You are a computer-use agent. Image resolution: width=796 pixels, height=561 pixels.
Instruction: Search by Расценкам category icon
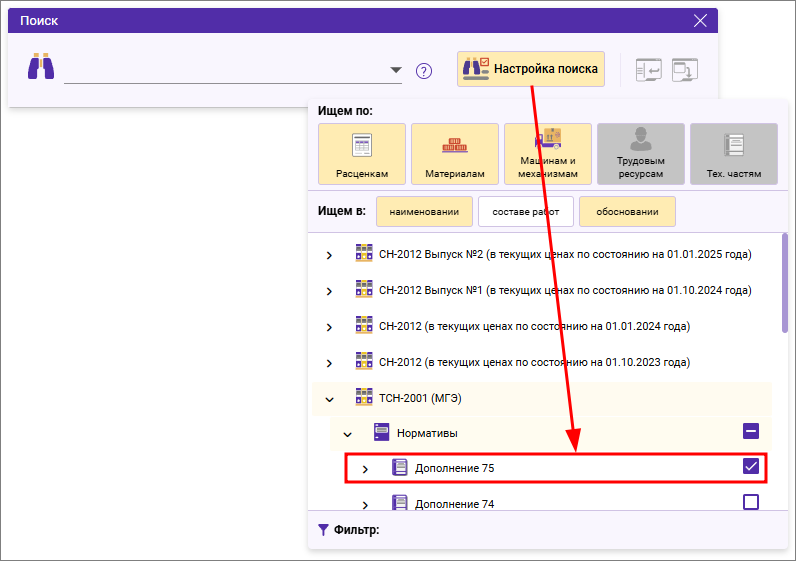[362, 154]
